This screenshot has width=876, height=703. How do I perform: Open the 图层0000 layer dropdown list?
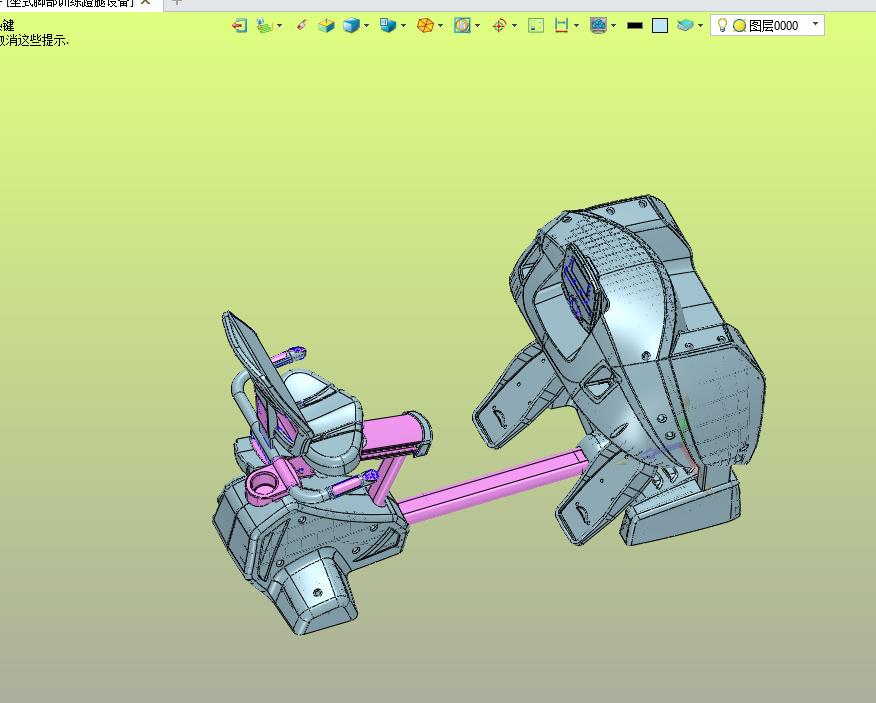click(816, 24)
